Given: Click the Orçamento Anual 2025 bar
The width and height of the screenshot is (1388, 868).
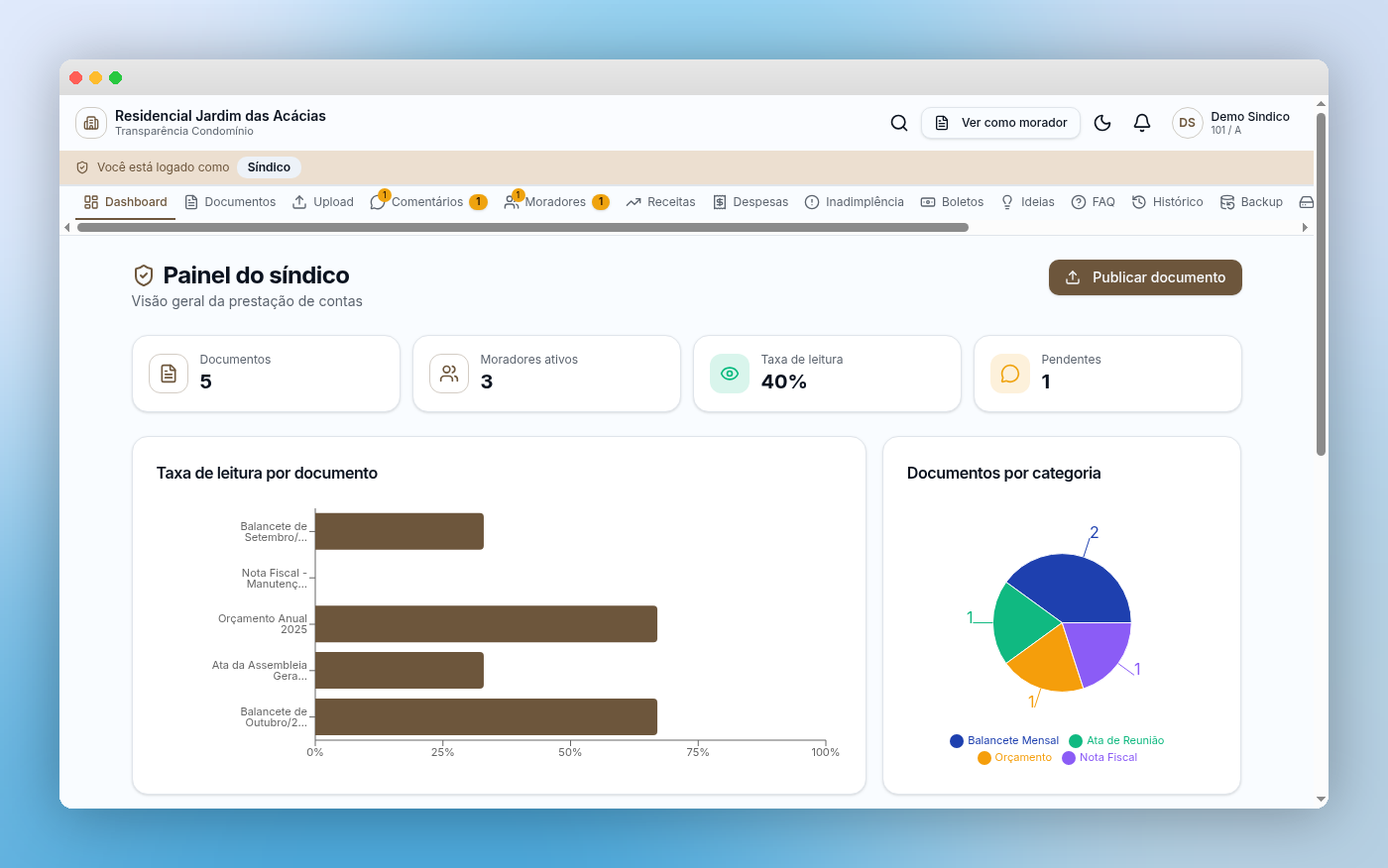Looking at the screenshot, I should tap(486, 624).
